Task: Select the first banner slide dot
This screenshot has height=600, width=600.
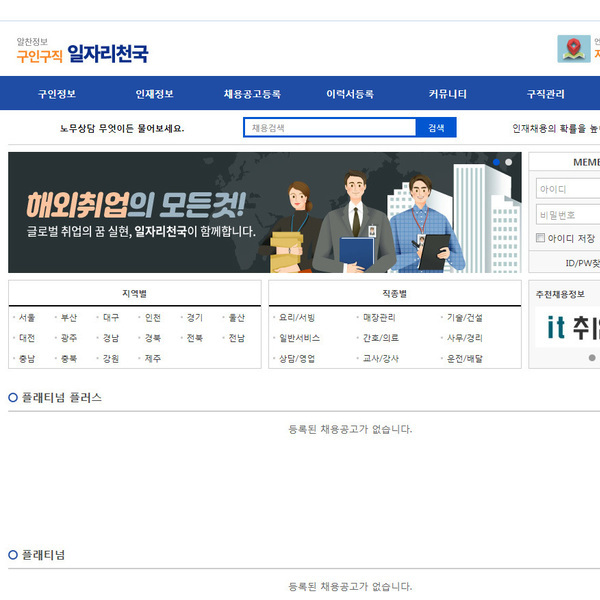Action: (496, 162)
